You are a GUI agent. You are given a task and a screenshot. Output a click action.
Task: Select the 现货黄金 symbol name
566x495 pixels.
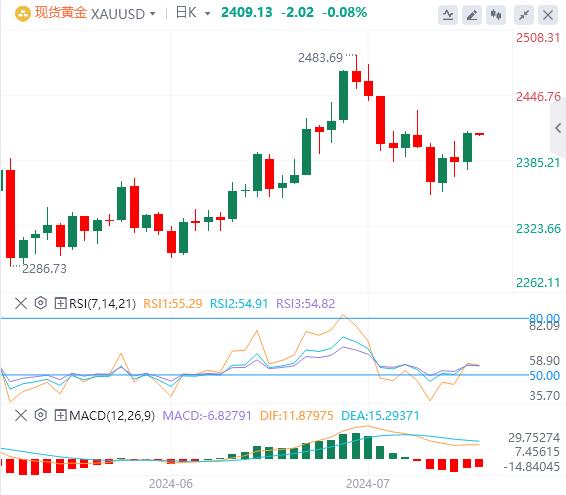[x=61, y=13]
